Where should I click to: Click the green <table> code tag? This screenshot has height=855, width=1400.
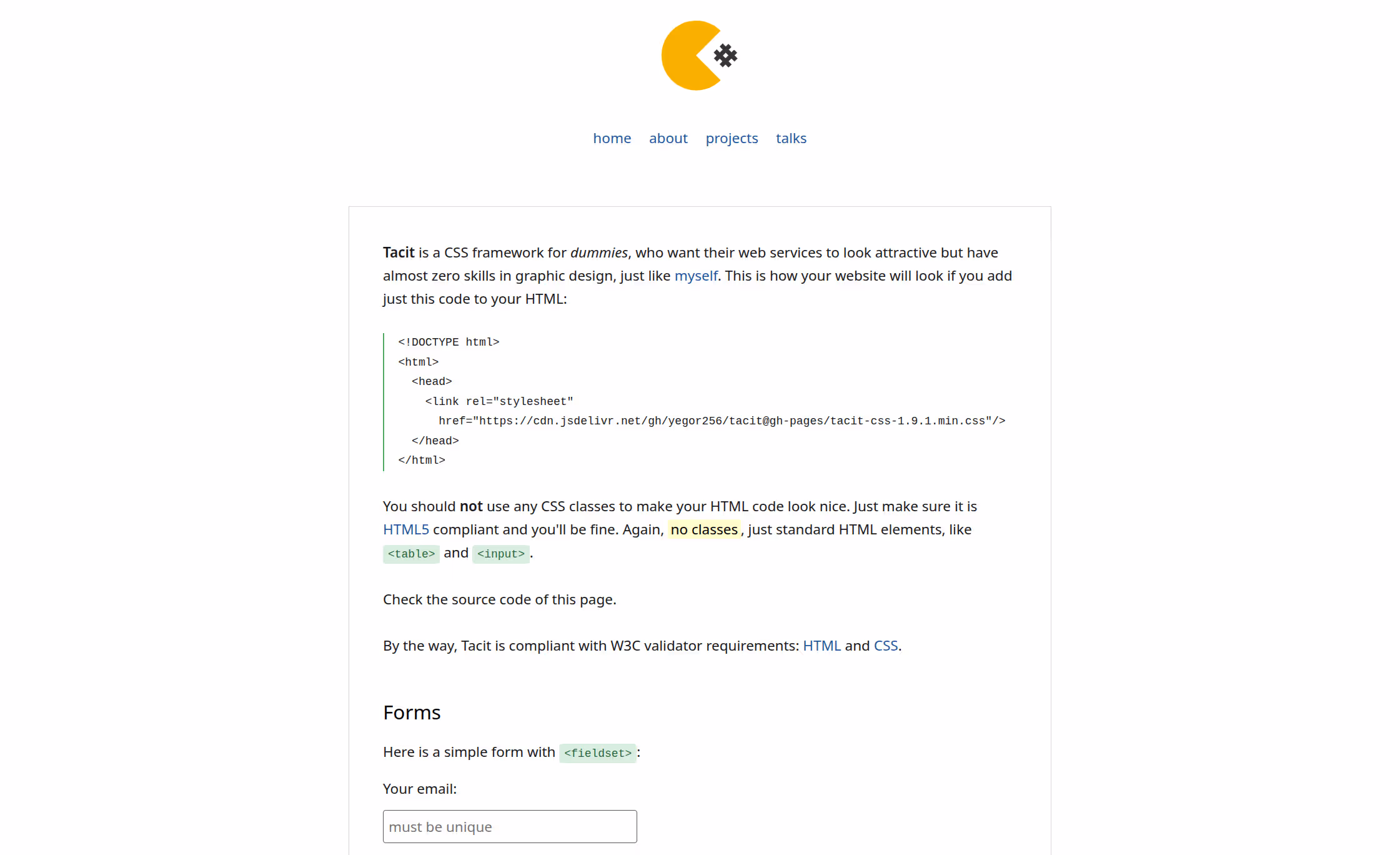[x=411, y=554]
